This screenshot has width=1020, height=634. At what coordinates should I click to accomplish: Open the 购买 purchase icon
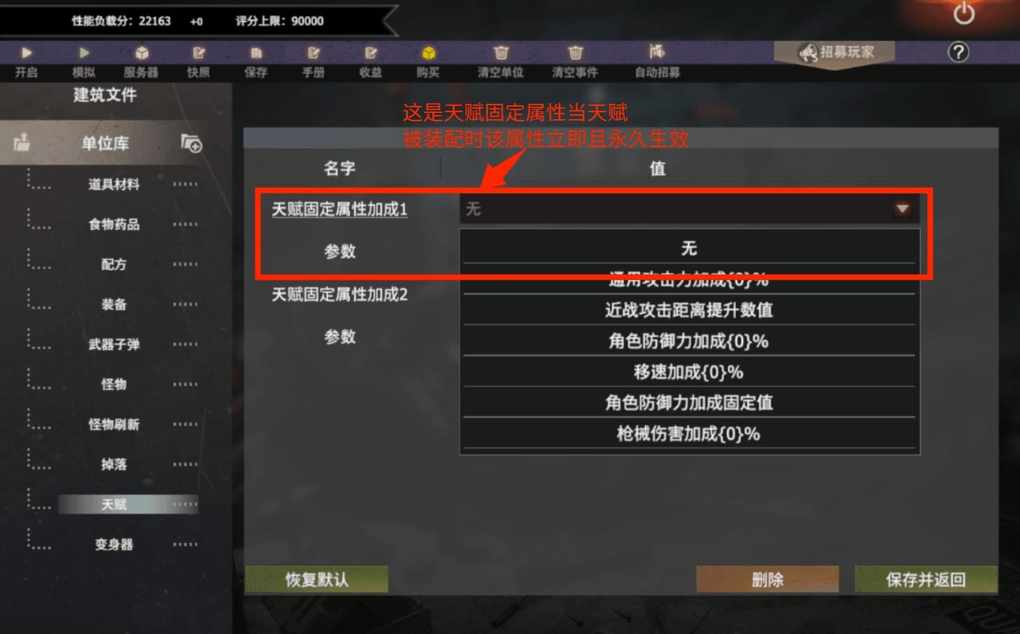pyautogui.click(x=428, y=53)
